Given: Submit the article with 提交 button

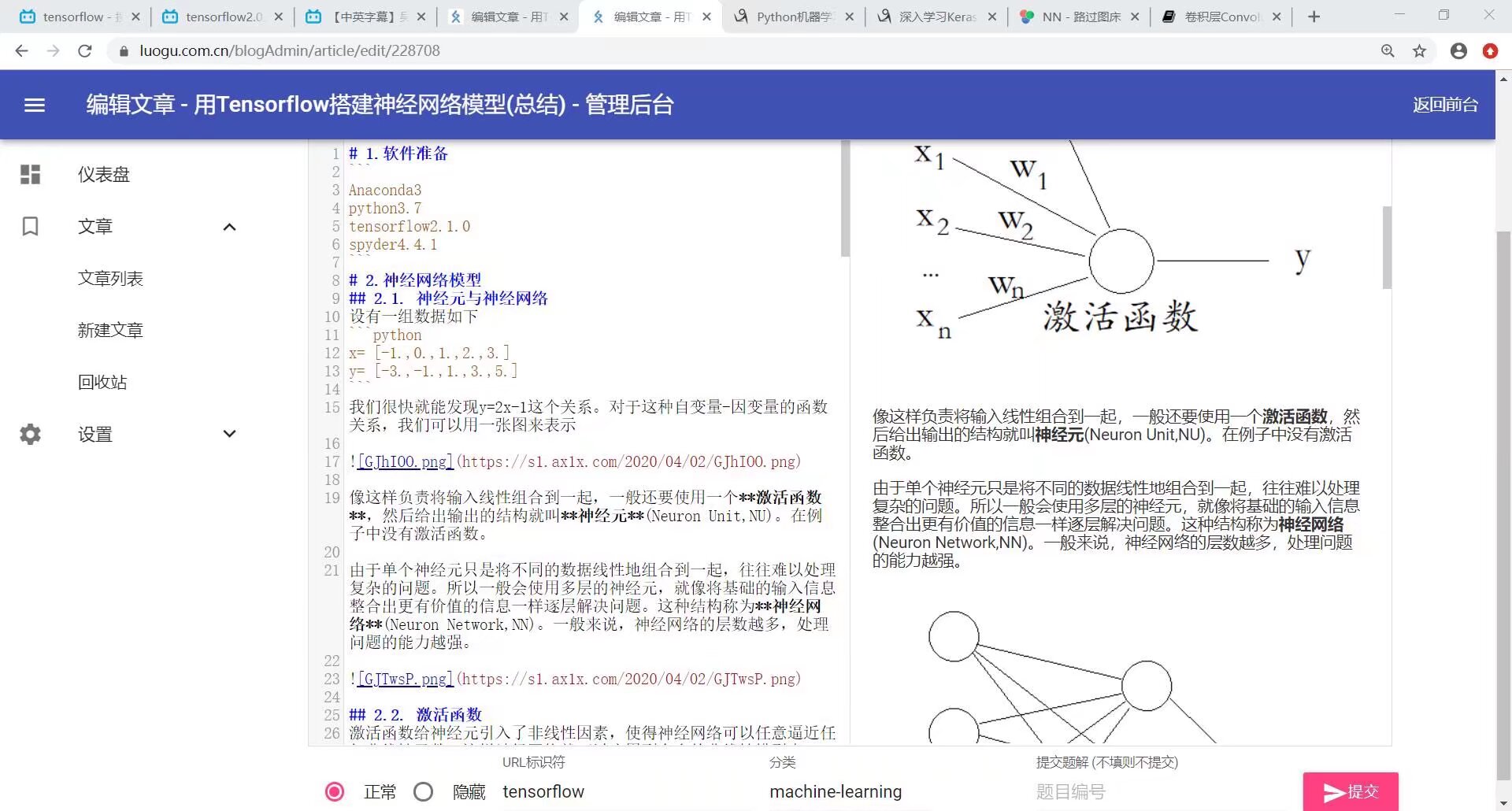Looking at the screenshot, I should (x=1351, y=791).
